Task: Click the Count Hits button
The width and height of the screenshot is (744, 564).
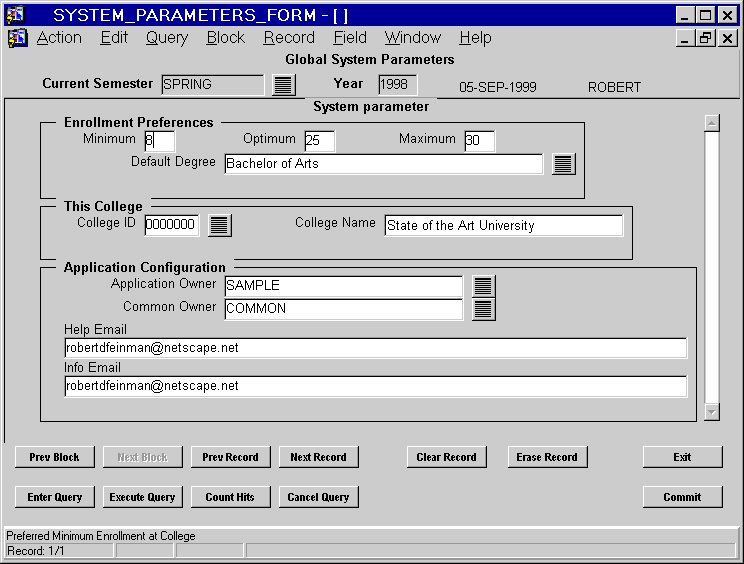Action: (x=231, y=497)
